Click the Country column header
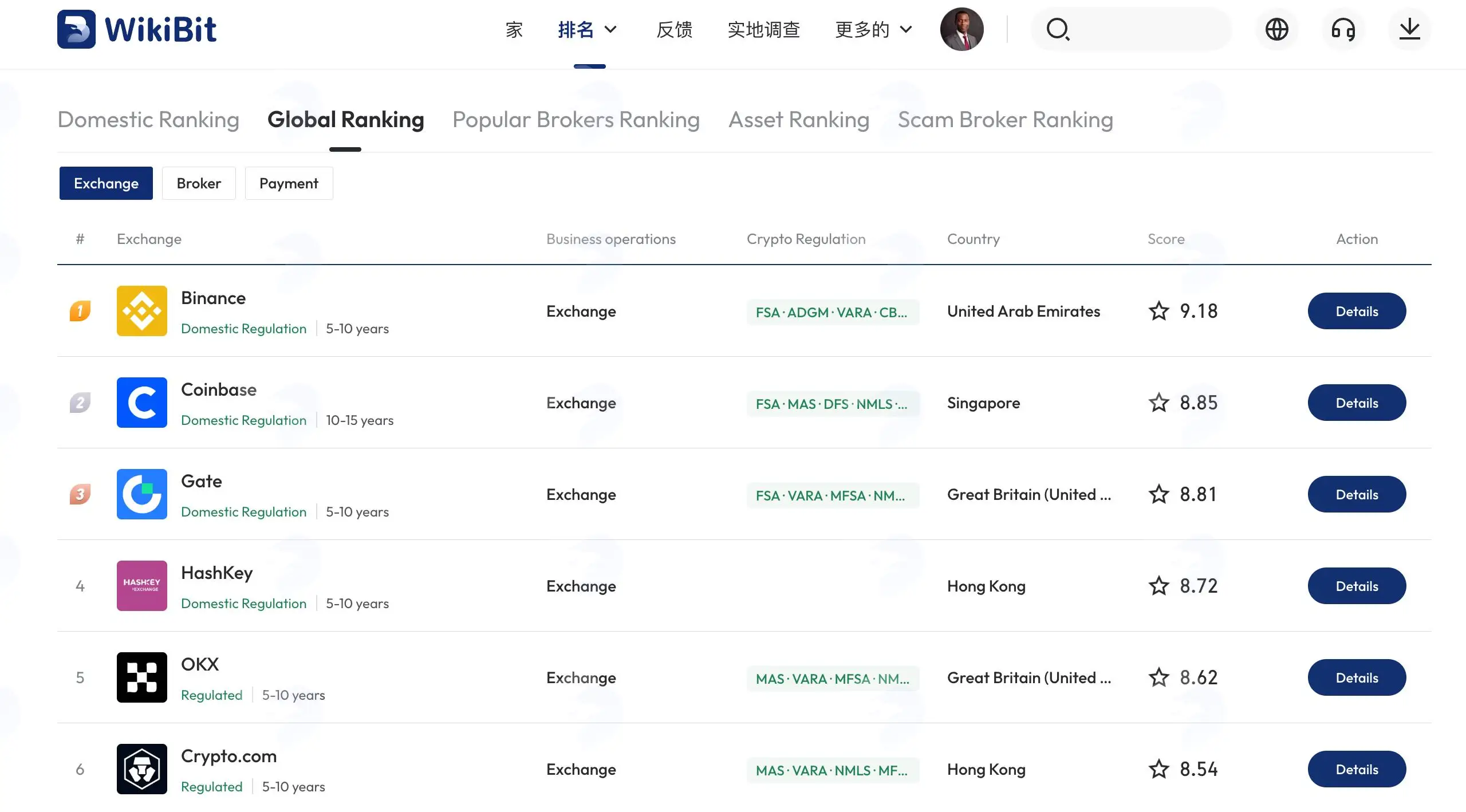Image resolution: width=1466 pixels, height=812 pixels. pyautogui.click(x=974, y=239)
